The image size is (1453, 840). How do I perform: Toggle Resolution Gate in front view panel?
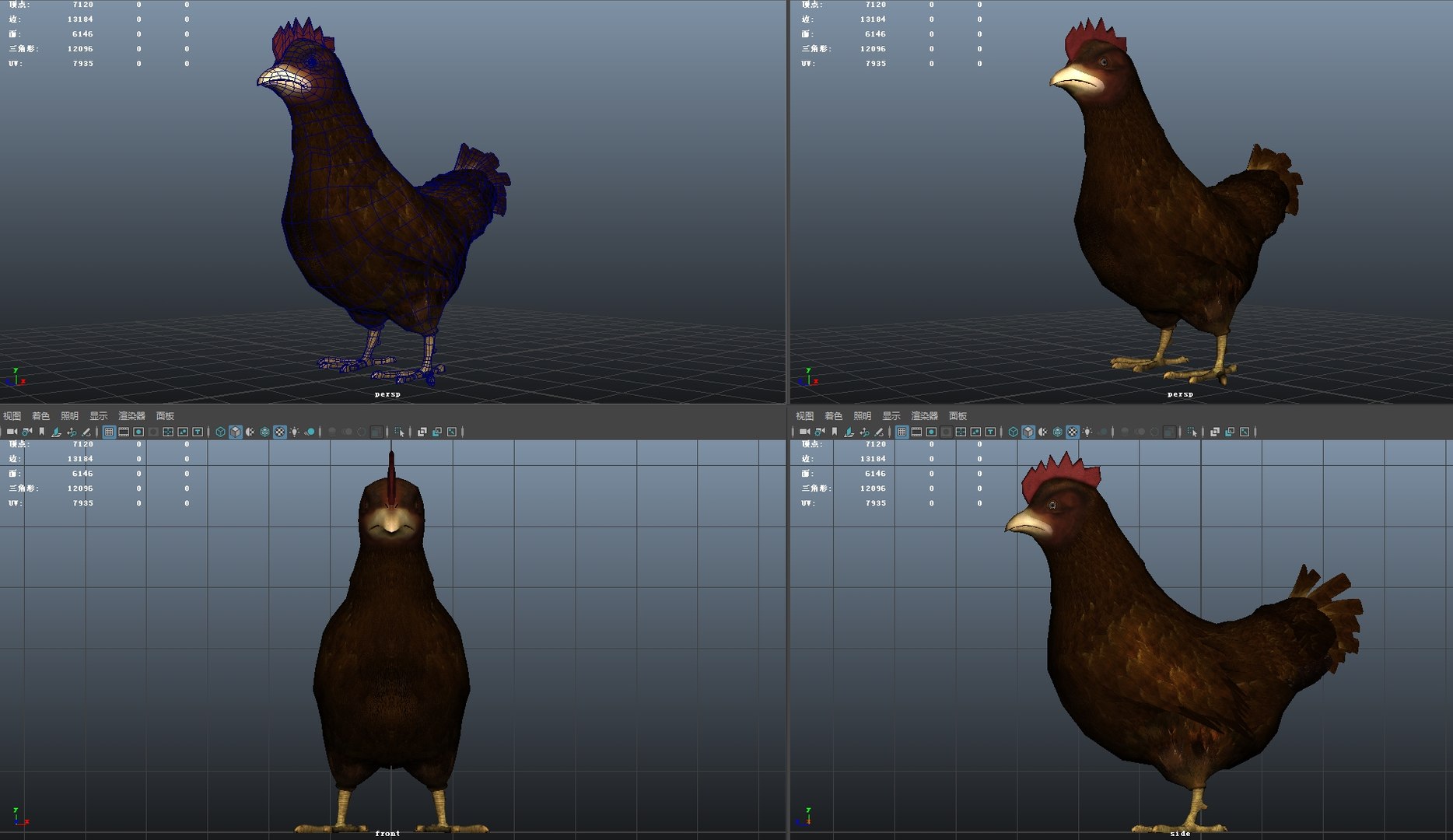138,432
